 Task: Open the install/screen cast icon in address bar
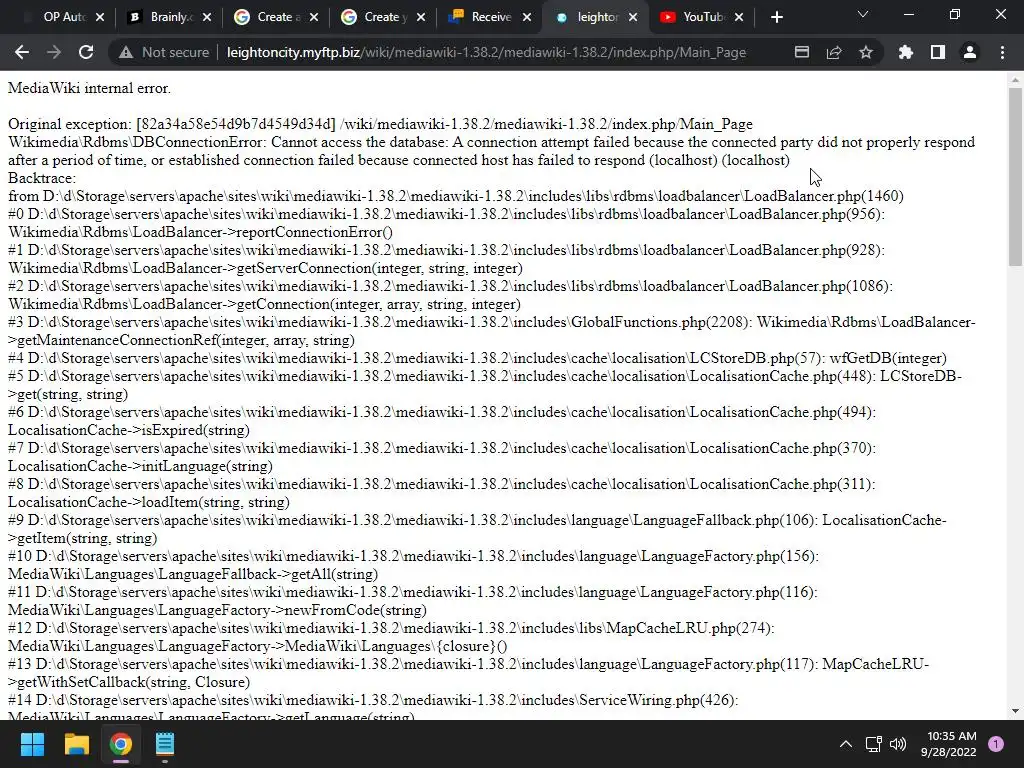pos(802,52)
